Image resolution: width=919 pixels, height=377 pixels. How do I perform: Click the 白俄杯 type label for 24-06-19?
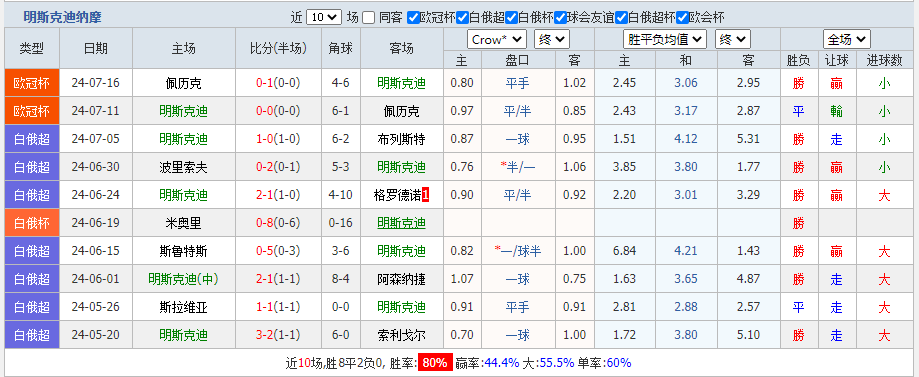32,223
